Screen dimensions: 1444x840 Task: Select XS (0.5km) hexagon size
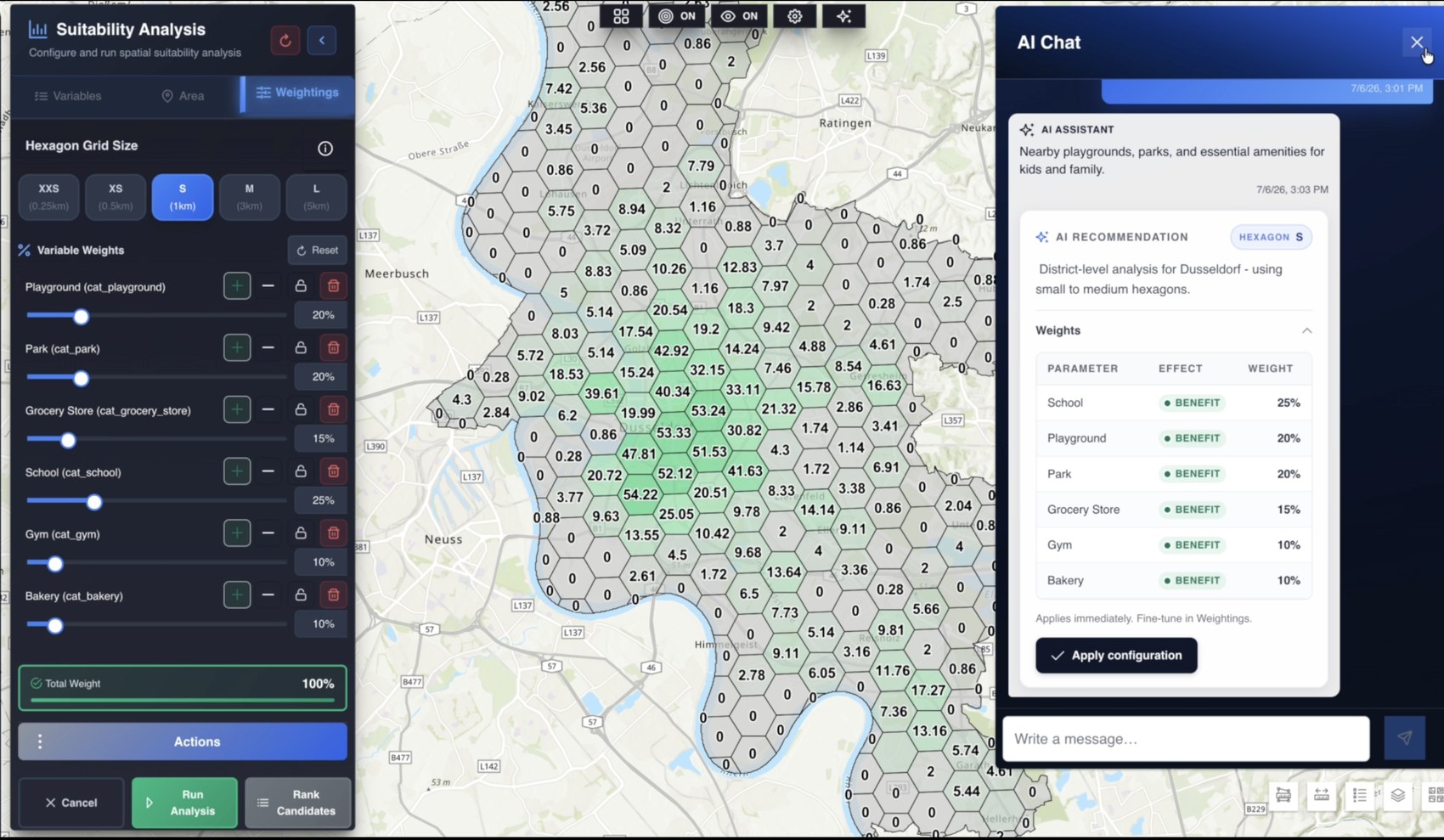[116, 196]
